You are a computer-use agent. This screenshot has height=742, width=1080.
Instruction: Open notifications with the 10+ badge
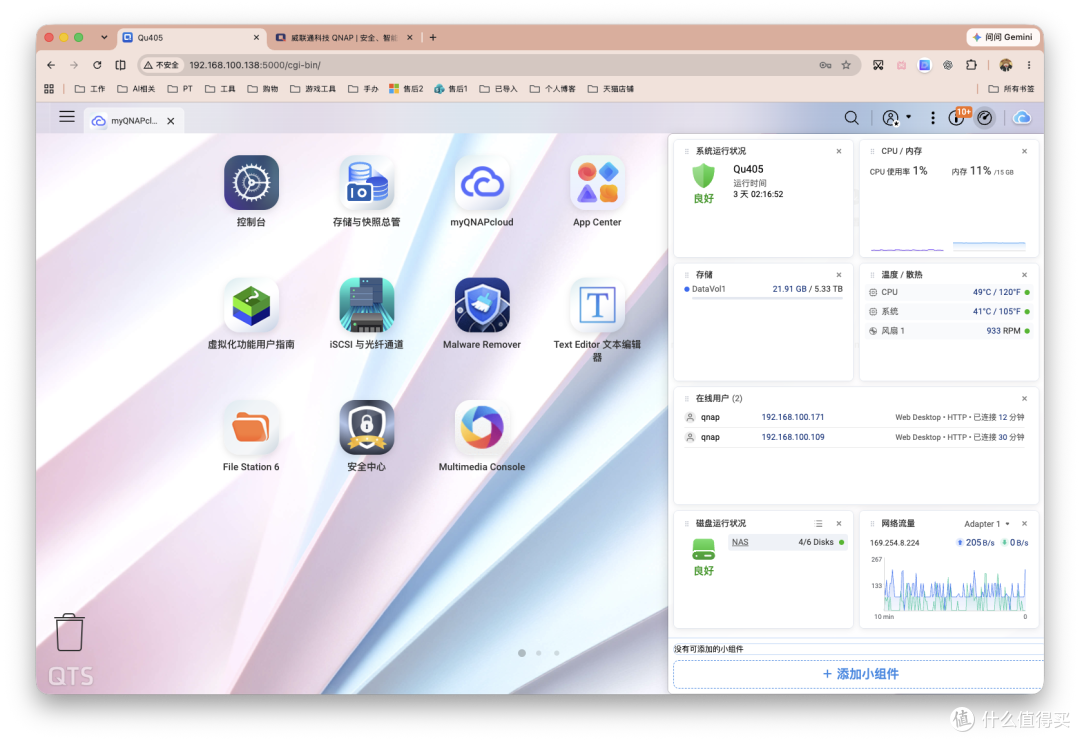[958, 117]
